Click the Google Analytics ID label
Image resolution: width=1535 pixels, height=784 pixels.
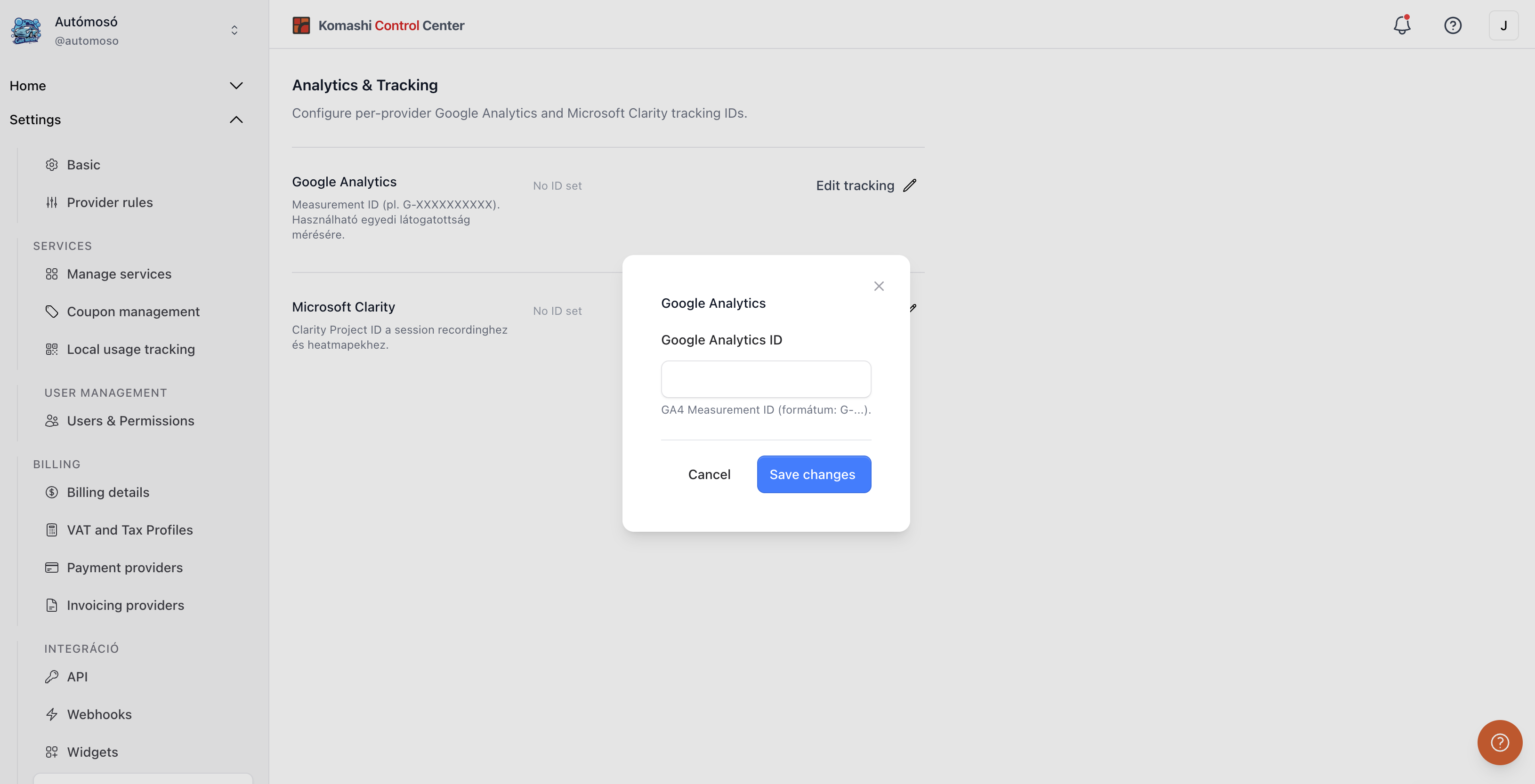click(x=721, y=340)
